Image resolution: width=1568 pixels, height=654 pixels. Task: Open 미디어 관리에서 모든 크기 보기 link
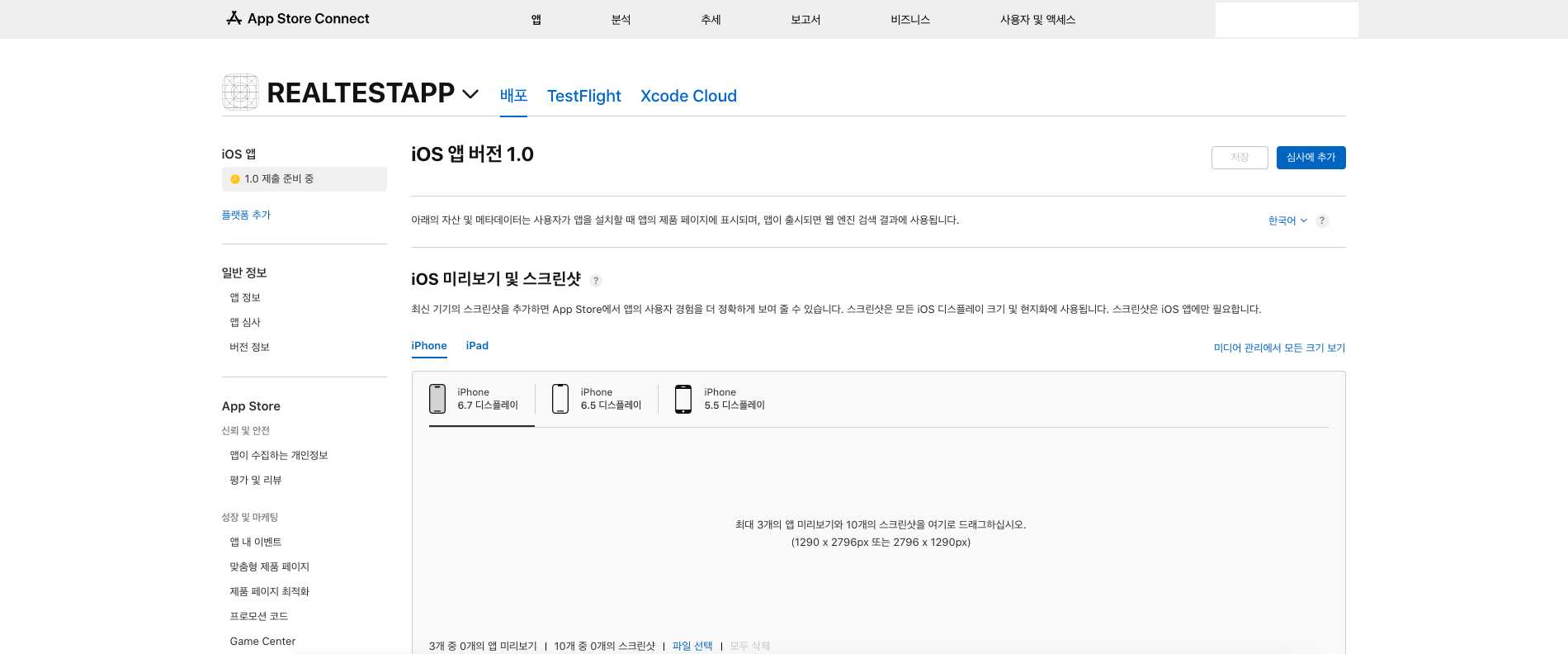pyautogui.click(x=1279, y=348)
